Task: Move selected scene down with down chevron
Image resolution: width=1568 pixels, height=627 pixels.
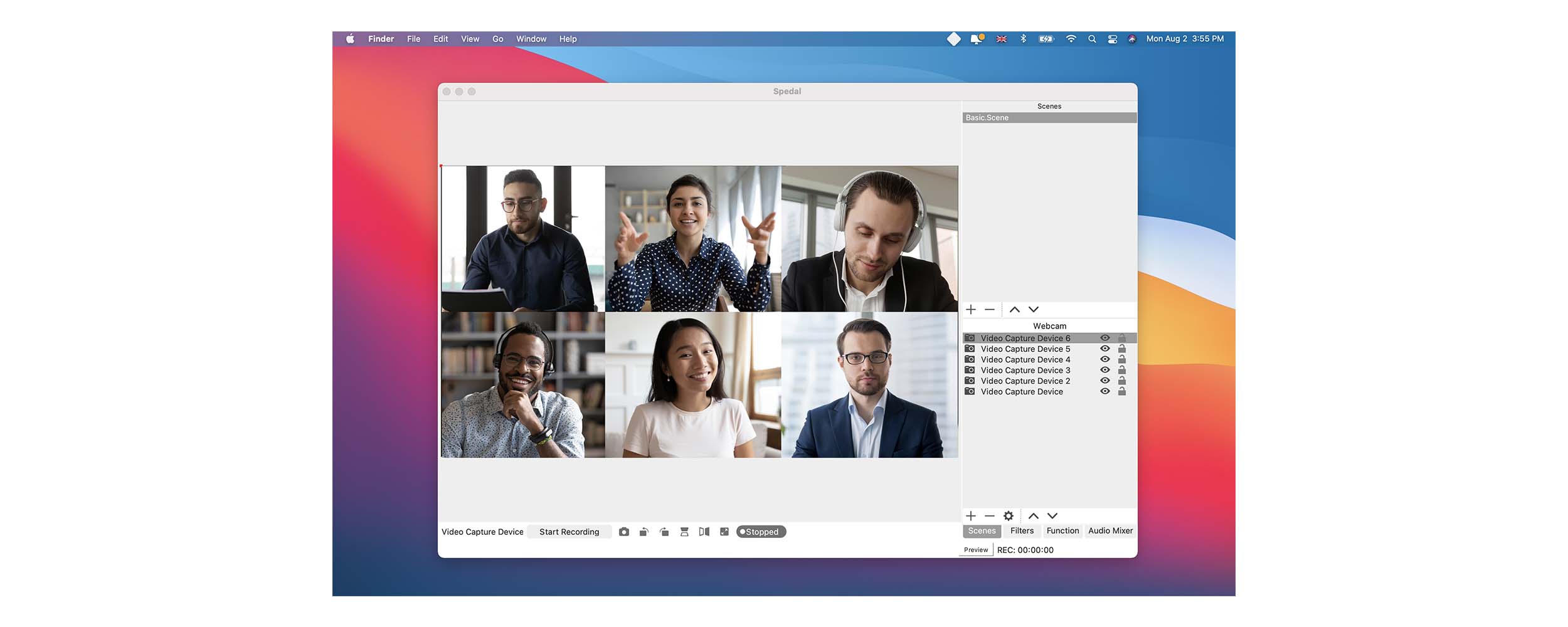Action: [1034, 310]
